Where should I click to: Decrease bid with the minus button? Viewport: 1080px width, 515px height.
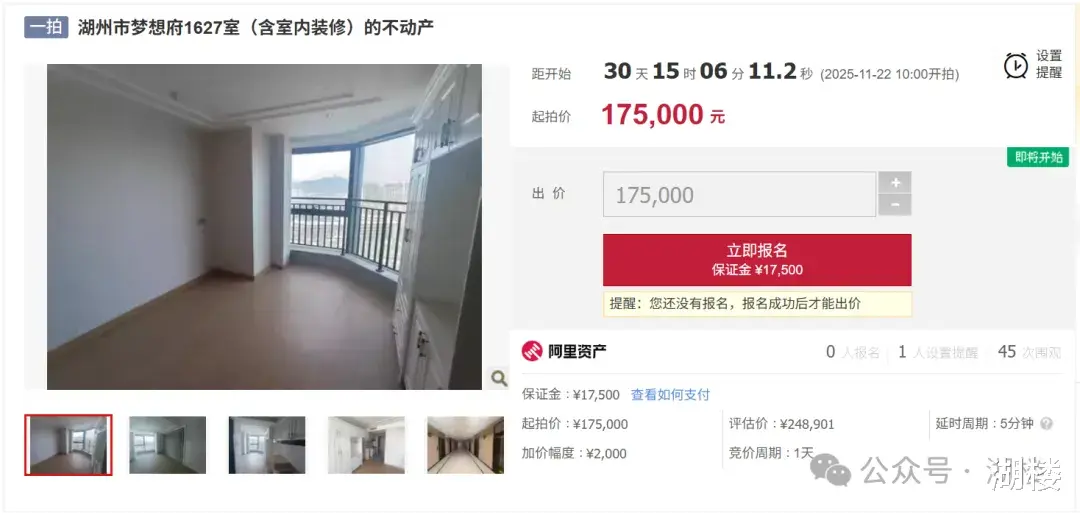pos(895,205)
